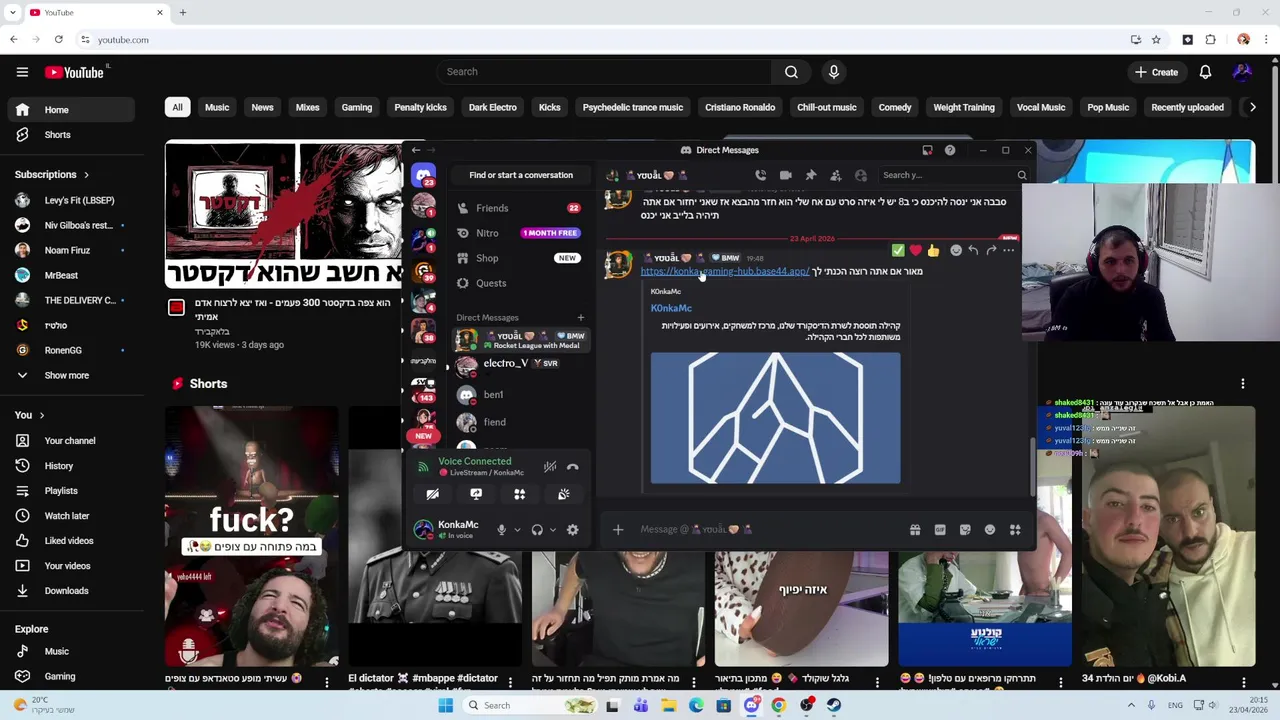The image size is (1280, 720).
Task: Open Discord inbox icon in title bar
Action: 927,150
